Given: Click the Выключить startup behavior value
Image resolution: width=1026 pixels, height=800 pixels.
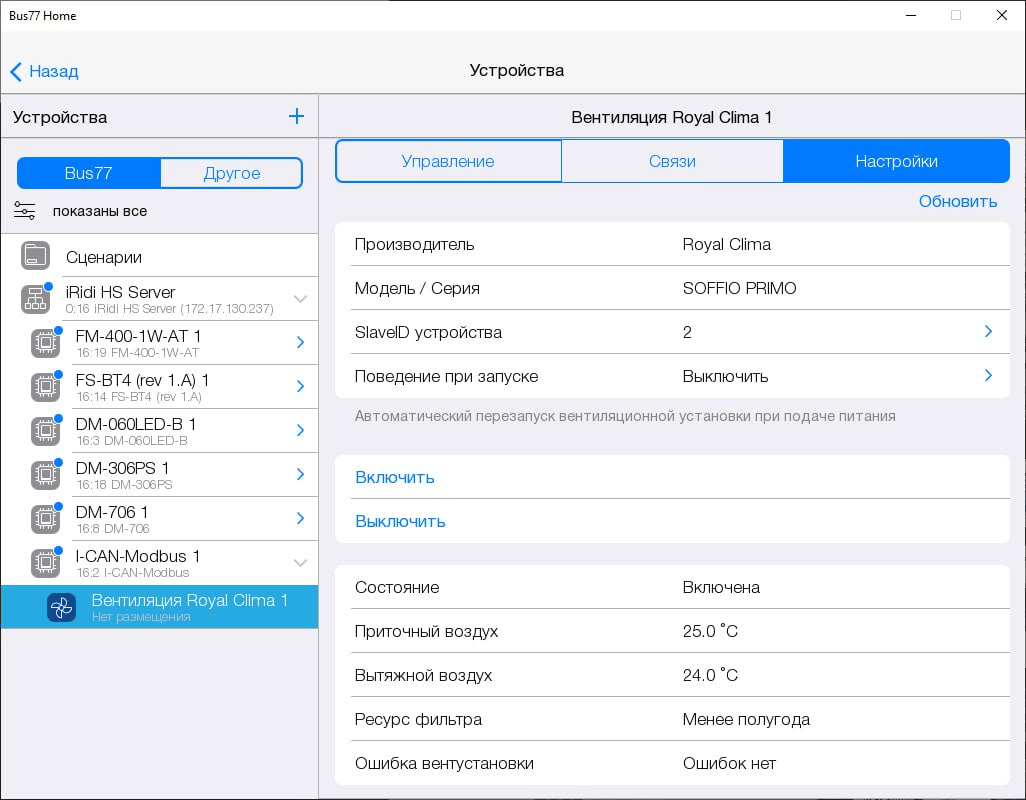Looking at the screenshot, I should (x=725, y=377).
